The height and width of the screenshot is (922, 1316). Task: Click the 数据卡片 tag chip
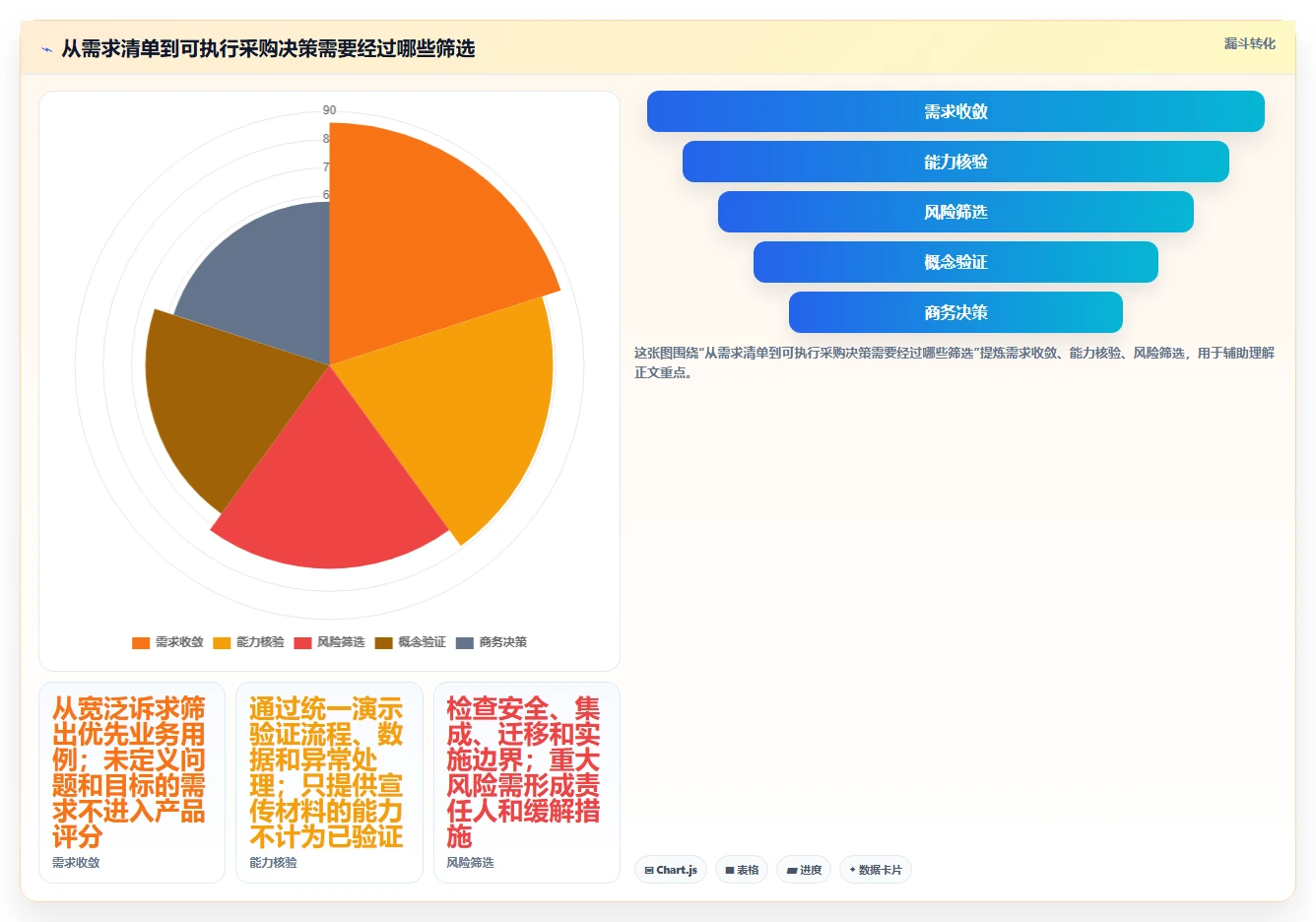pyautogui.click(x=876, y=870)
